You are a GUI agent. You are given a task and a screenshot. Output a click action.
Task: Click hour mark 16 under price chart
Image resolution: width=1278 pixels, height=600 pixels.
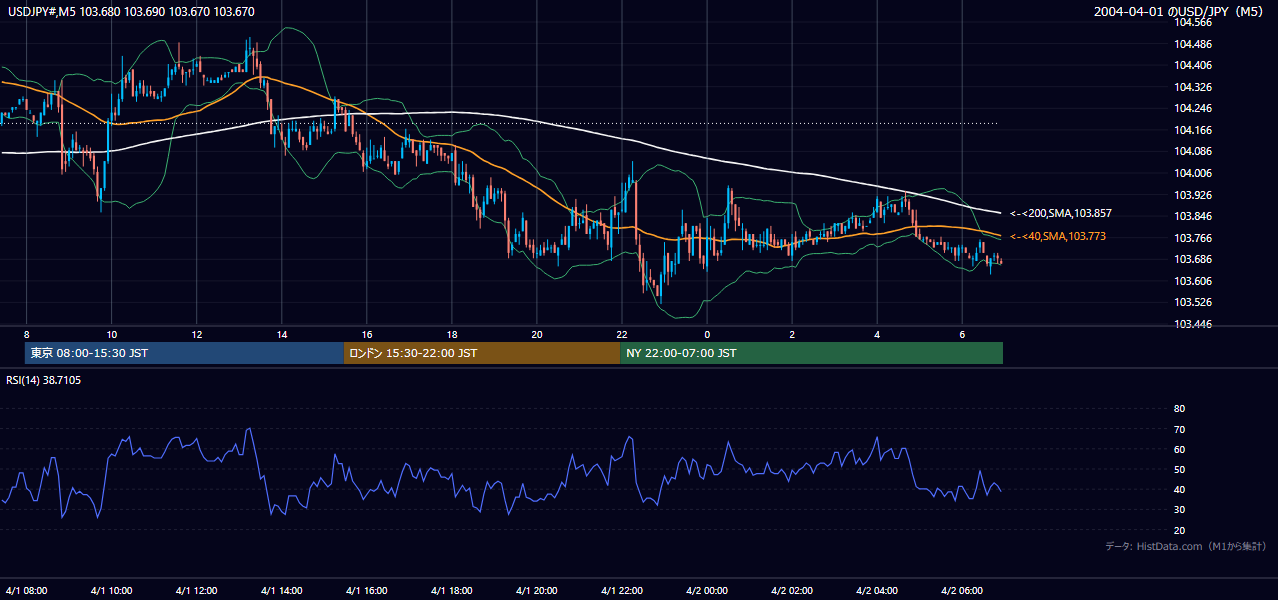[367, 334]
